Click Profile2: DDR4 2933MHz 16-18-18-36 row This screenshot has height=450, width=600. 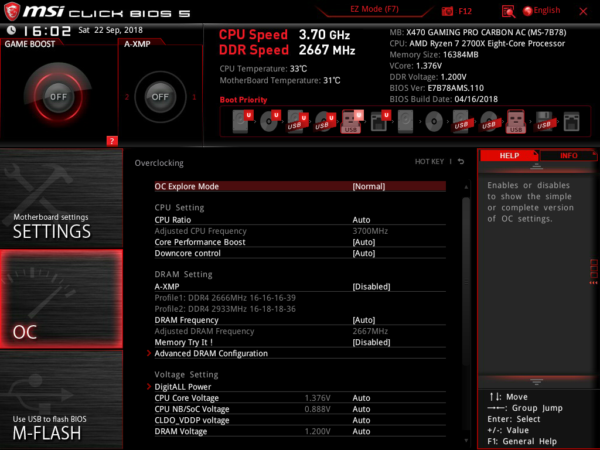coord(225,308)
